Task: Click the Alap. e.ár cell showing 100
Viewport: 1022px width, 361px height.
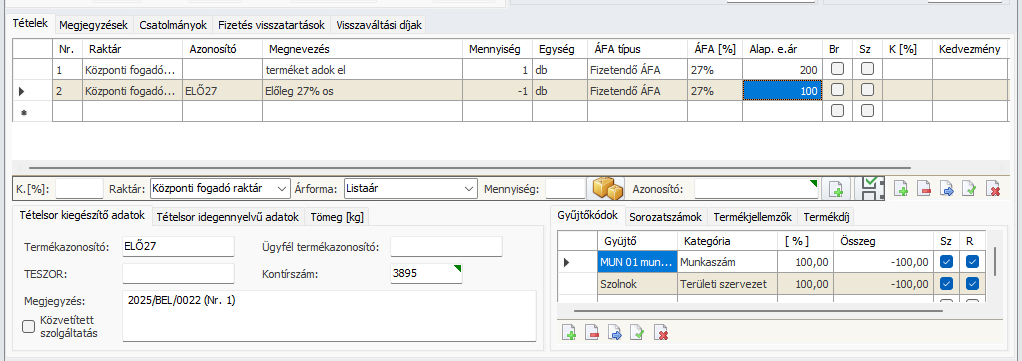Action: (x=782, y=91)
